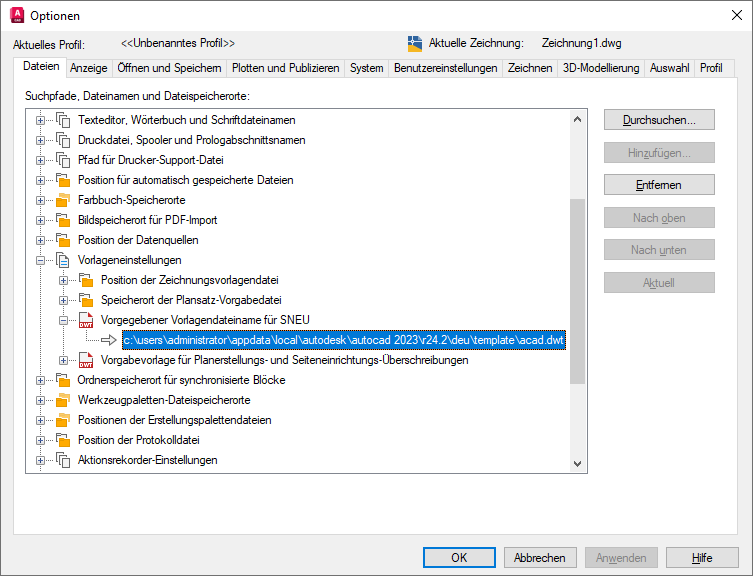753x576 pixels.
Task: Select the acad.dwt template path entry
Action: [344, 340]
